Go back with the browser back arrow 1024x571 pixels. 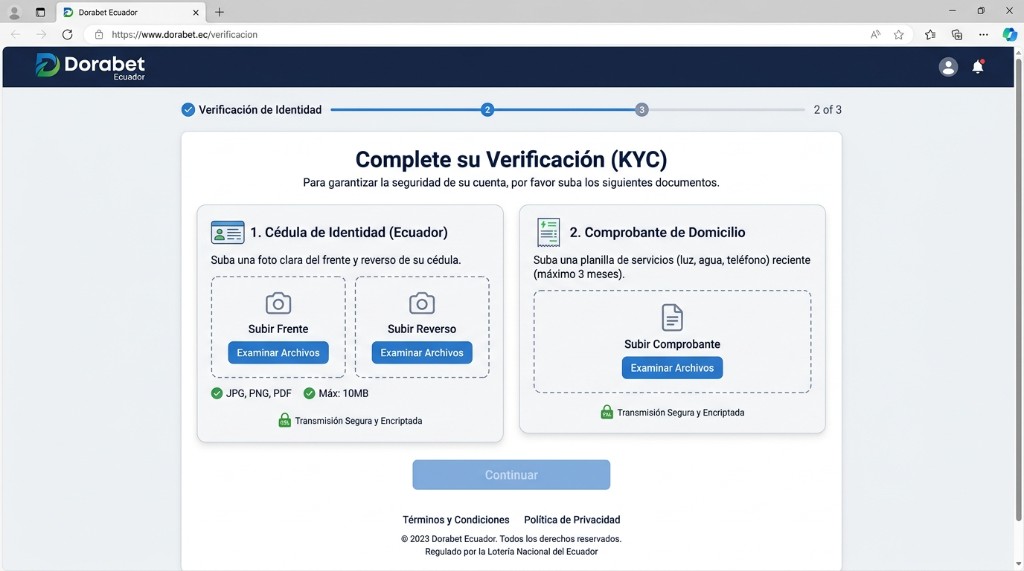click(16, 35)
